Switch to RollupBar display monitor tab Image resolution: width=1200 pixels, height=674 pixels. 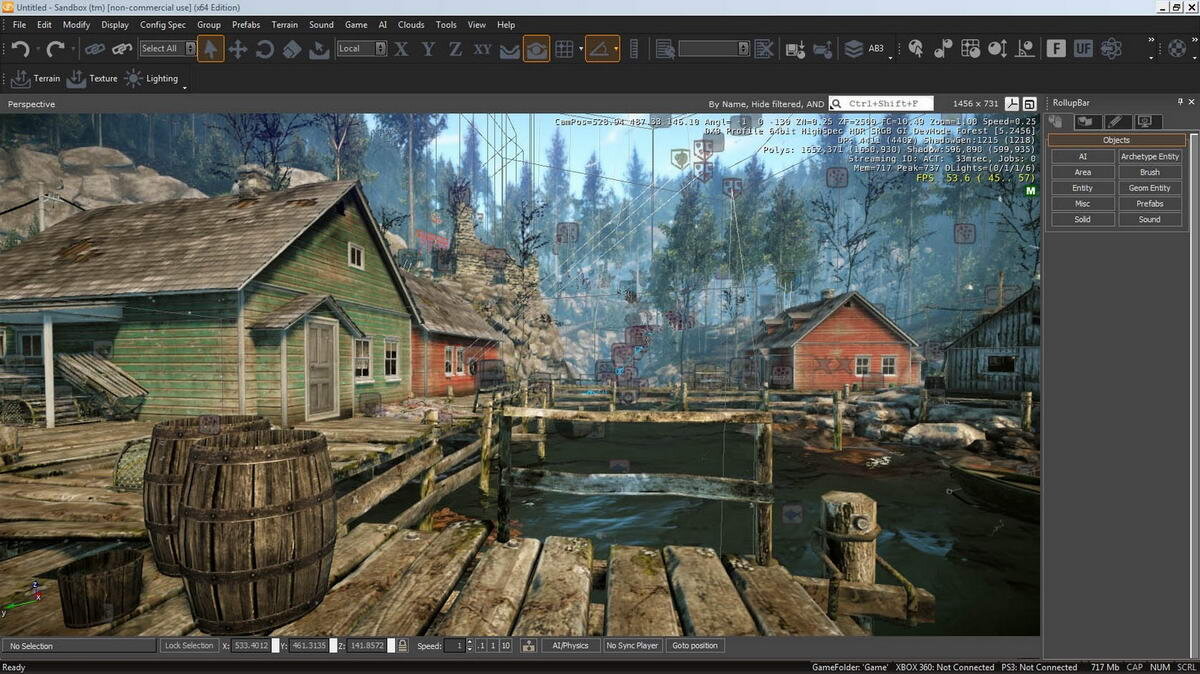coord(1146,122)
